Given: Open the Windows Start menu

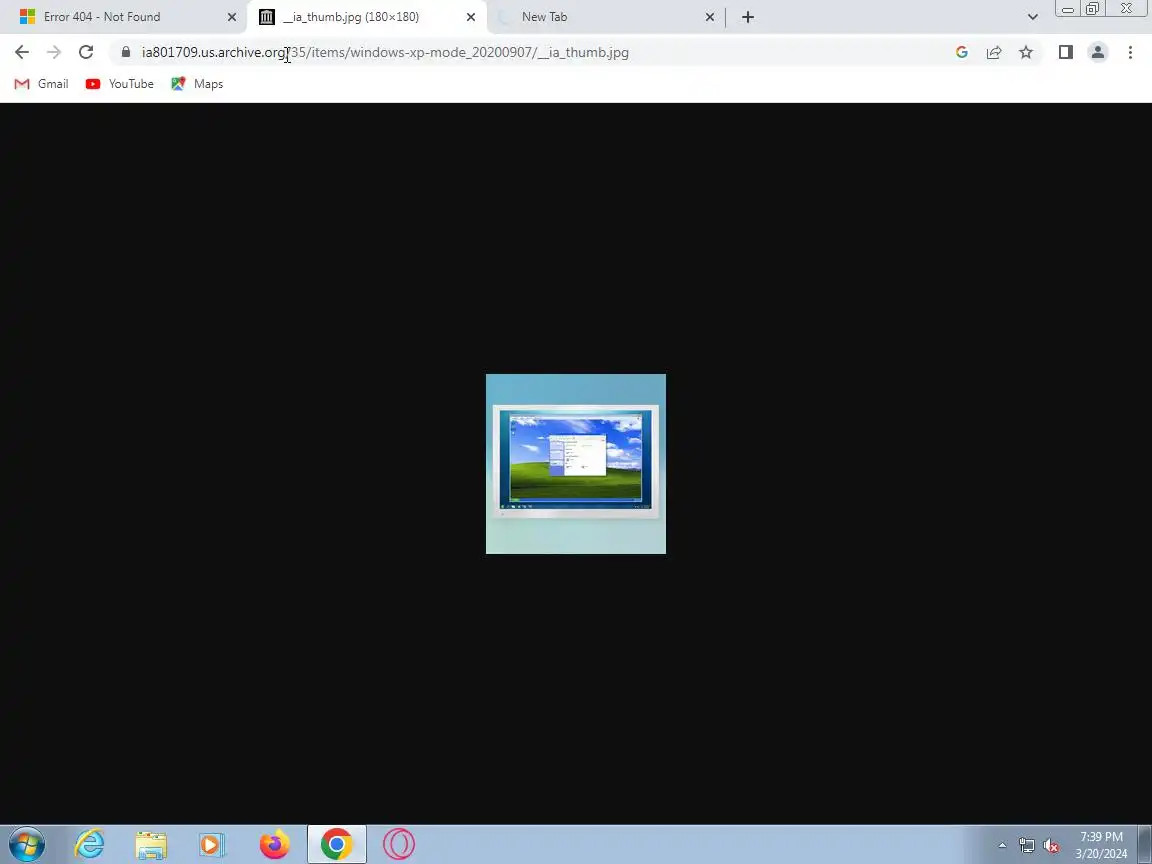Looking at the screenshot, I should pos(27,844).
